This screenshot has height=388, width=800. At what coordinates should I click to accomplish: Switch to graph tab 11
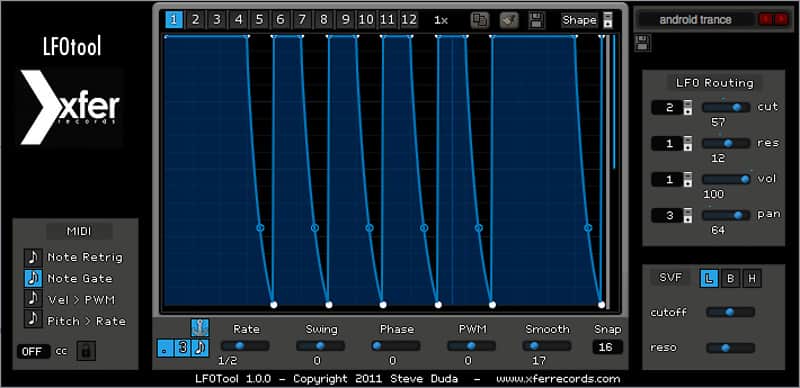pos(387,20)
